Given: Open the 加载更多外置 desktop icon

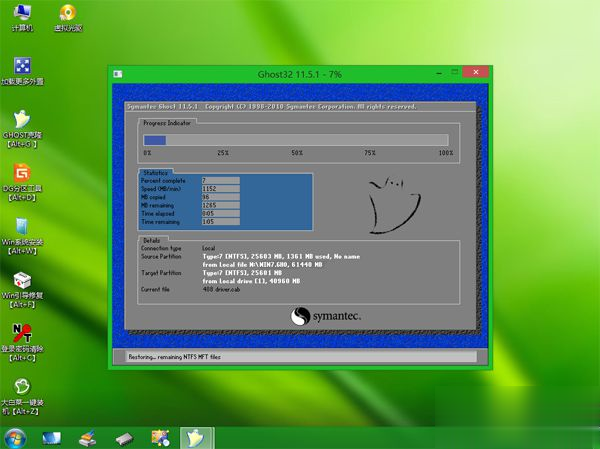Looking at the screenshot, I should click(21, 67).
